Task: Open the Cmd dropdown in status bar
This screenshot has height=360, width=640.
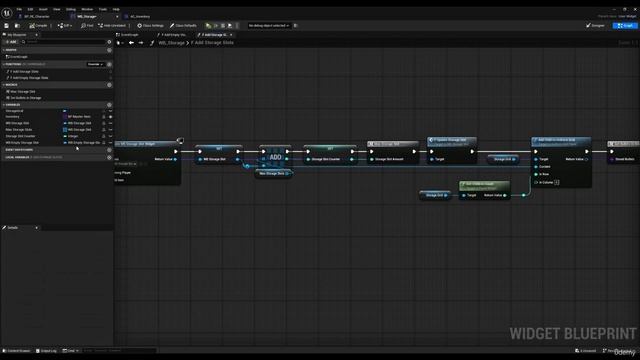Action: [71, 351]
